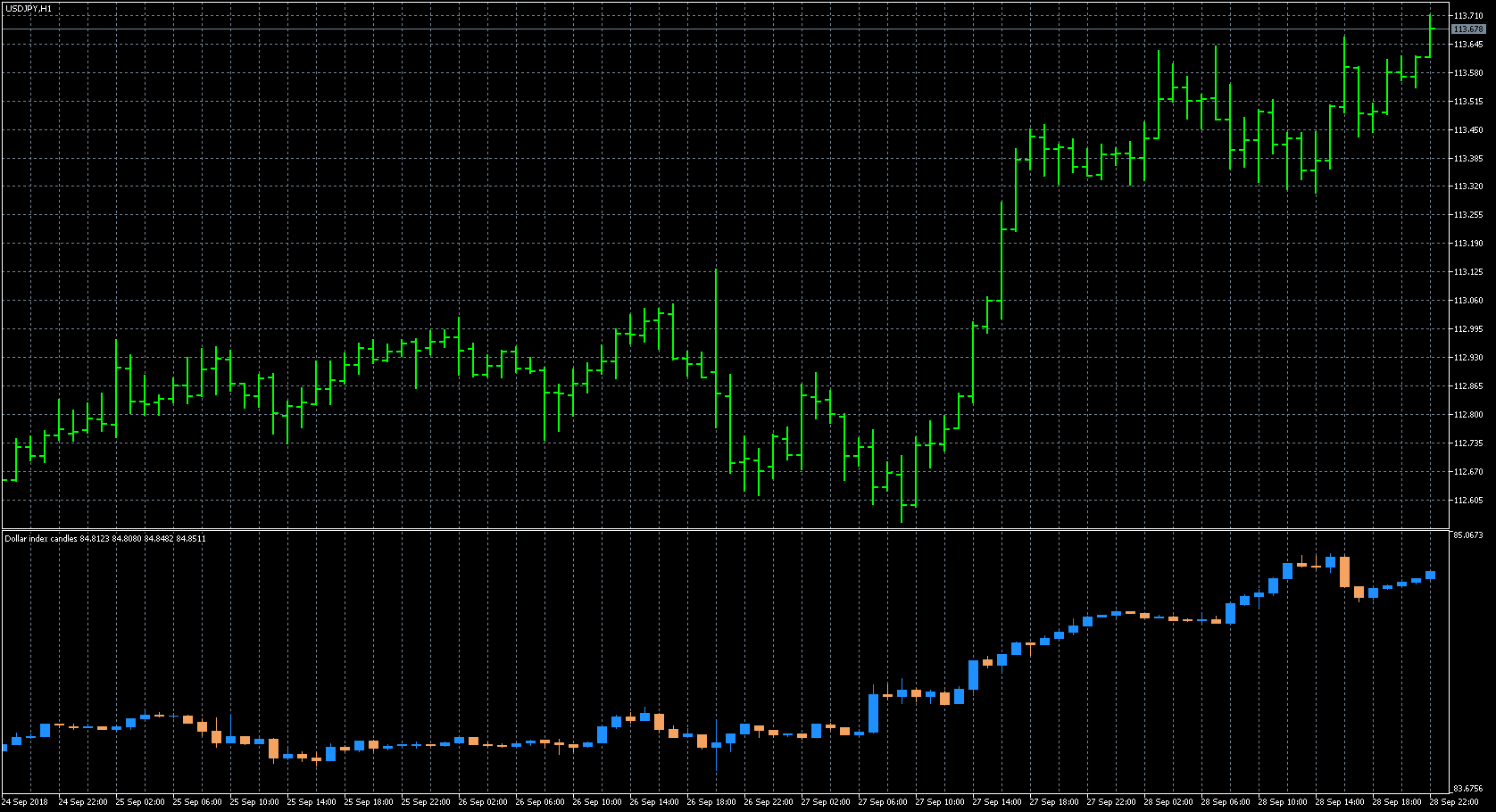The height and width of the screenshot is (812, 1496).
Task: Click the 27 Sep 06:00 time label
Action: (x=883, y=802)
